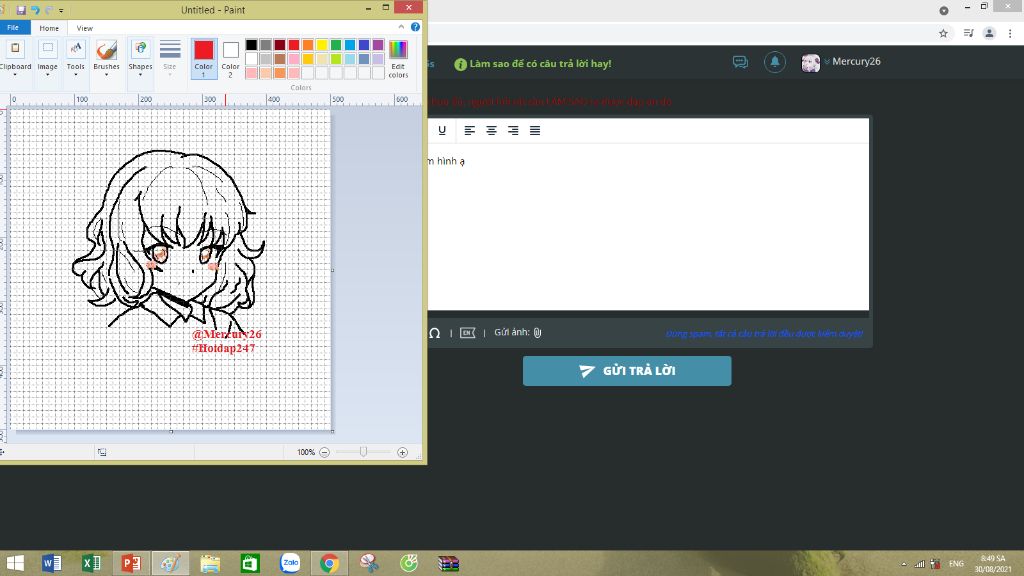Open the Edit colors dialog
The height and width of the screenshot is (576, 1024).
tap(398, 58)
